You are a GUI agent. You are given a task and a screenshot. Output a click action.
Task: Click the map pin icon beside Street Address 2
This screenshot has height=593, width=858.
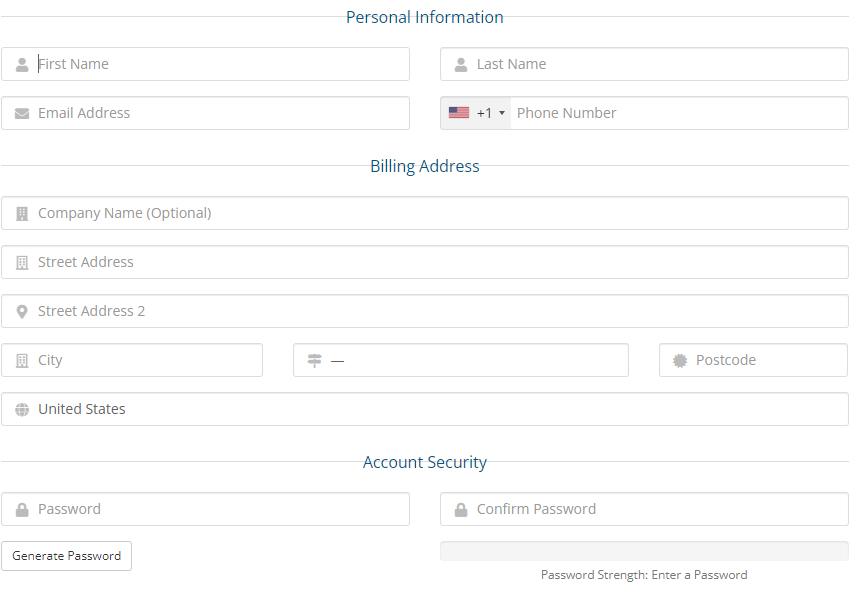(22, 311)
